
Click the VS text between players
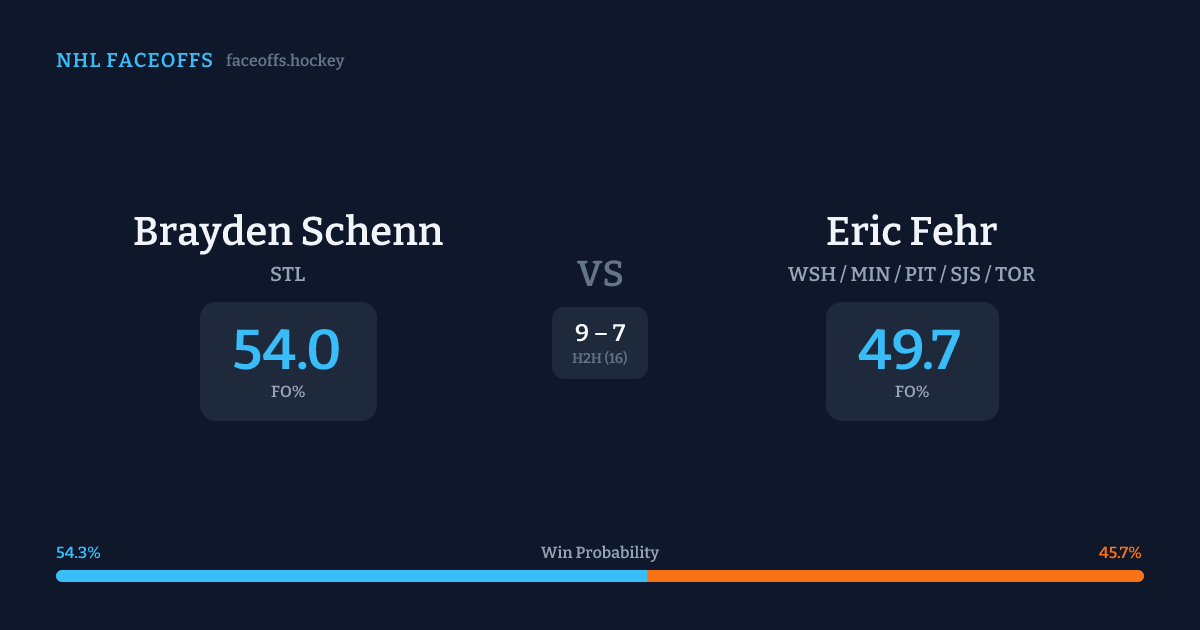(x=600, y=274)
